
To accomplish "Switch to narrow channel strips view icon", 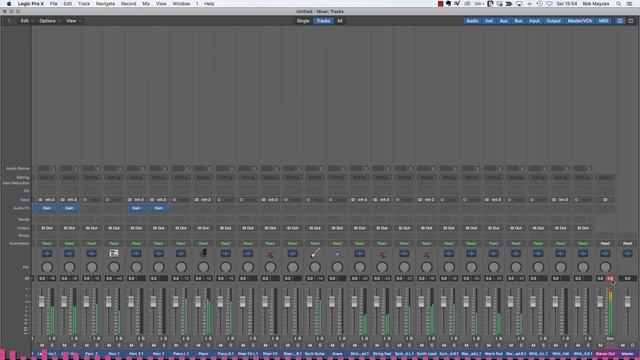I will 620,21.
